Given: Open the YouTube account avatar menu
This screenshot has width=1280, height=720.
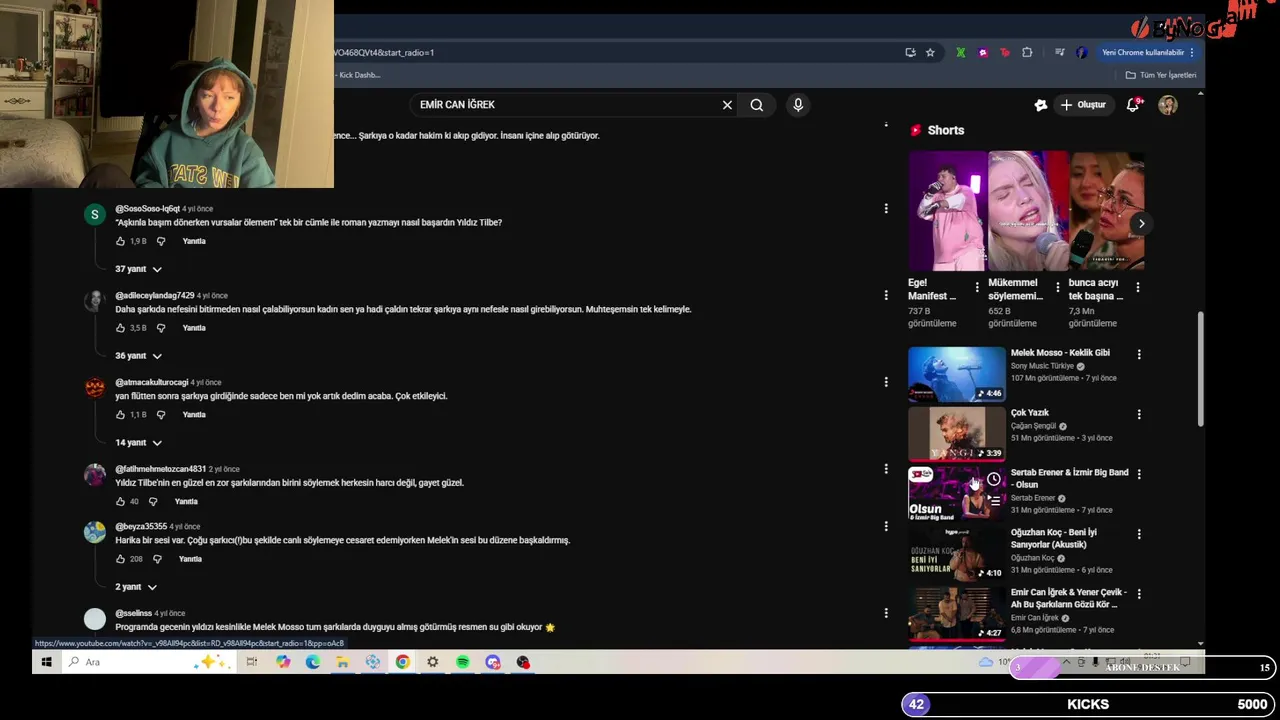Looking at the screenshot, I should click(x=1168, y=105).
